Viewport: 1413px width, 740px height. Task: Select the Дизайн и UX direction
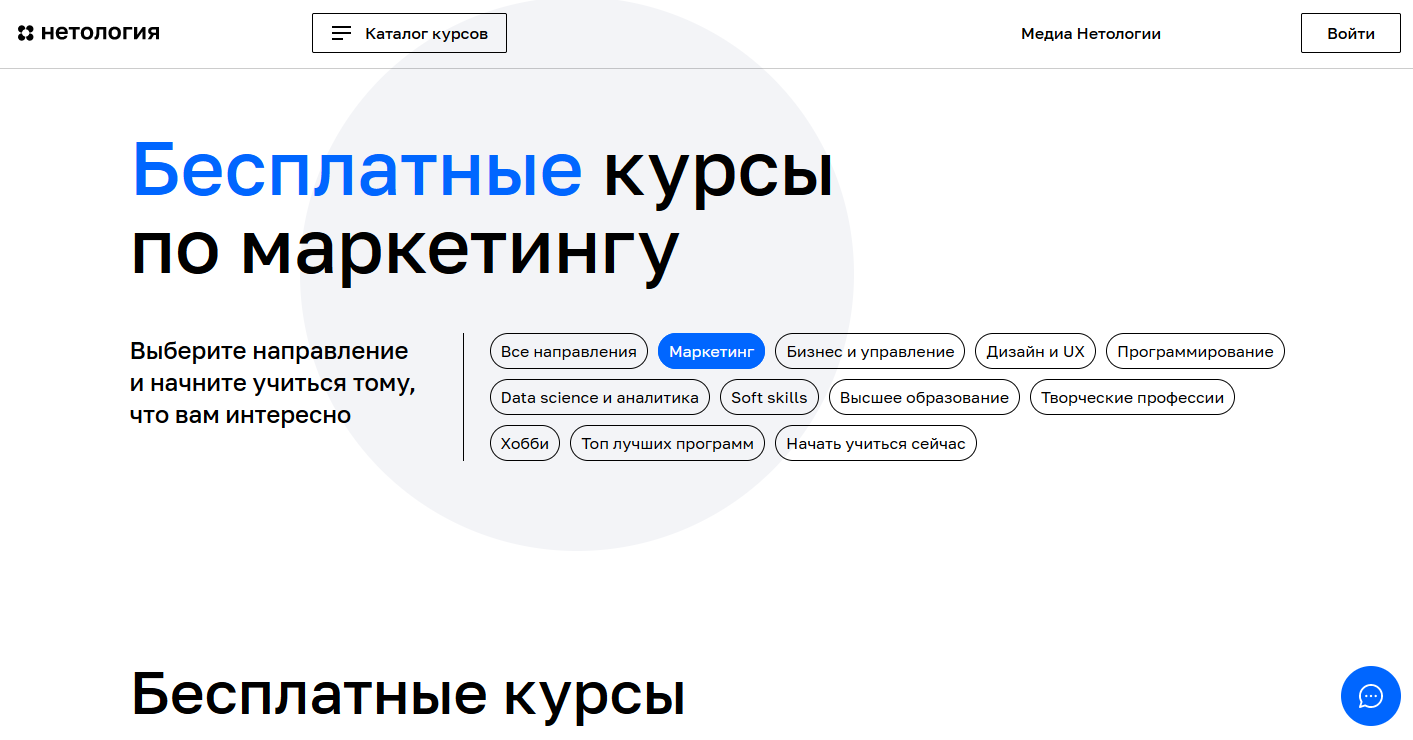[1035, 351]
